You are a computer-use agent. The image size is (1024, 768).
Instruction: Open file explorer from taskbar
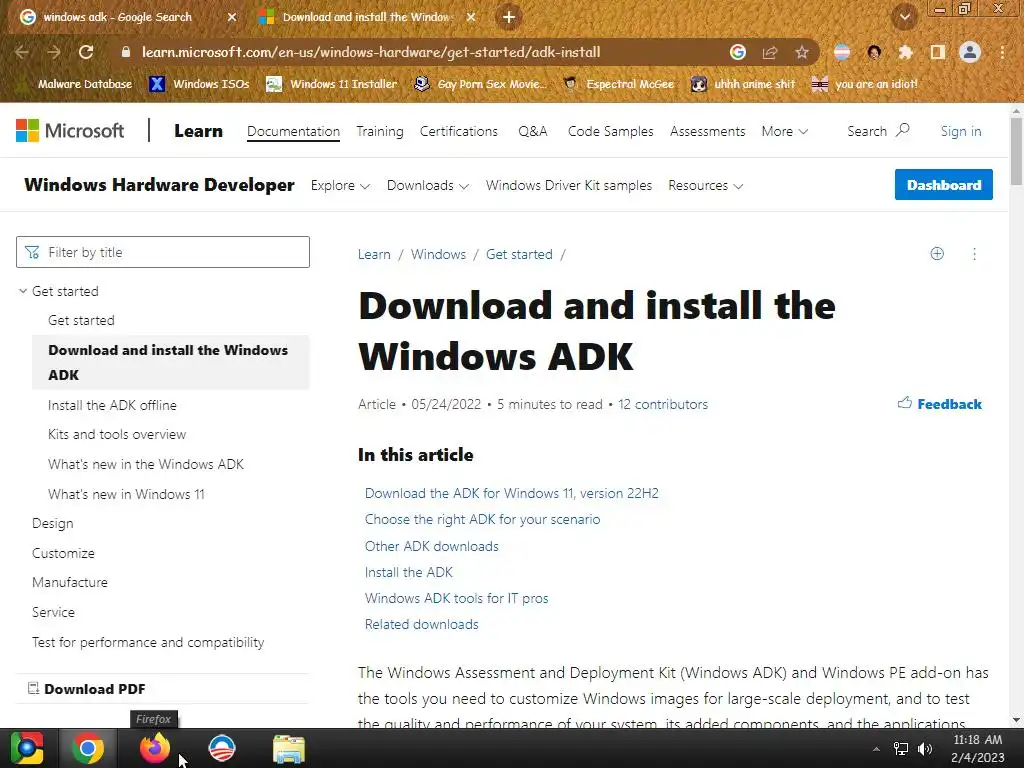point(289,748)
